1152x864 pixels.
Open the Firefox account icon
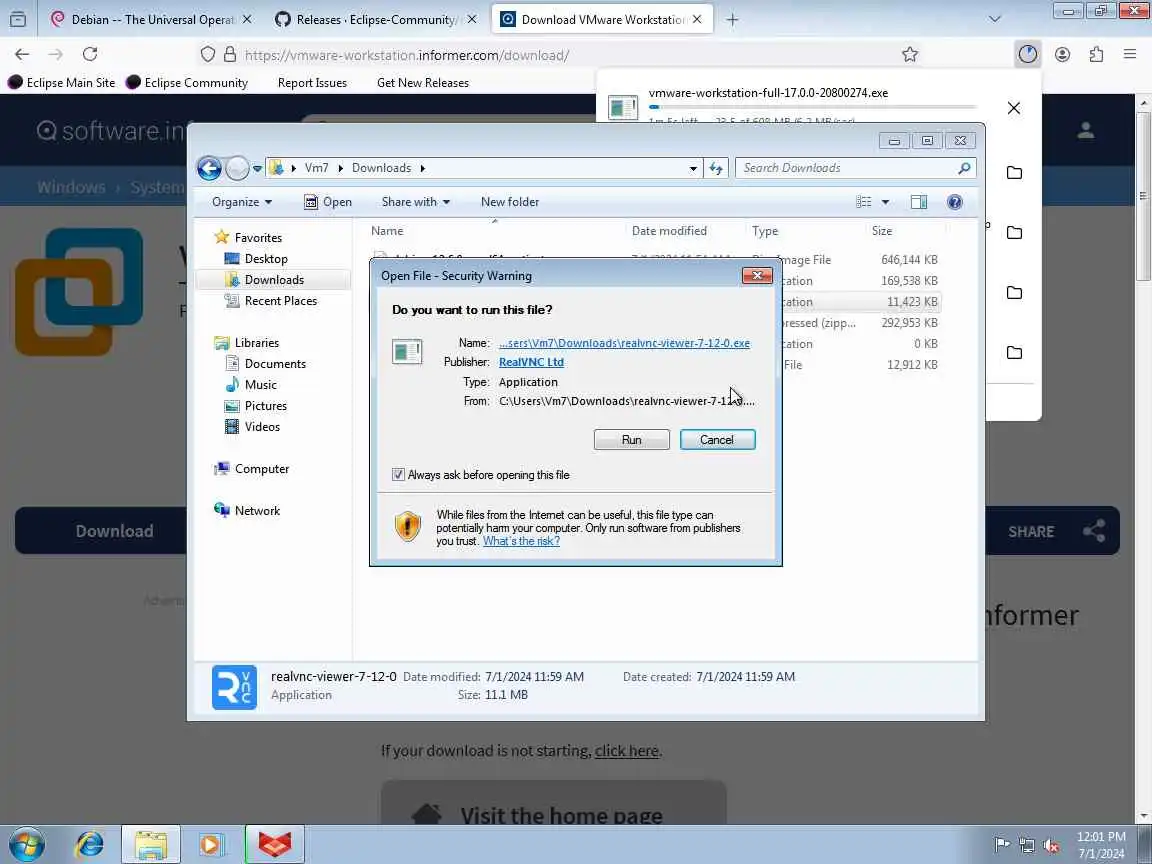(x=1062, y=54)
